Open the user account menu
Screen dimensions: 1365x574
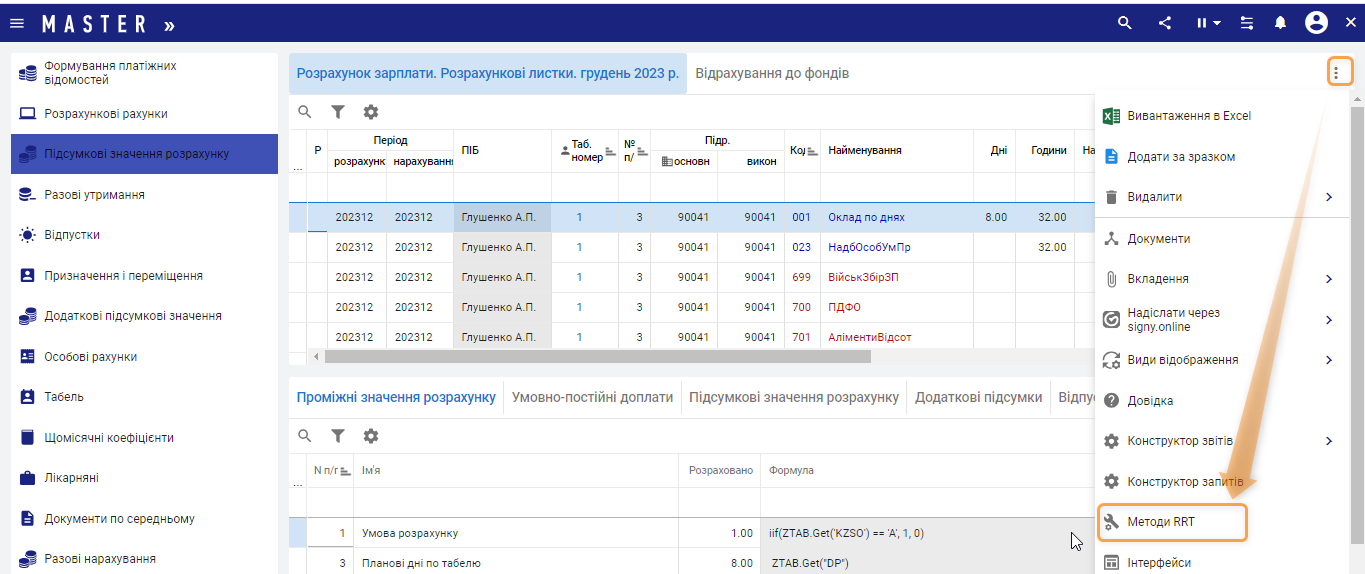point(1316,23)
